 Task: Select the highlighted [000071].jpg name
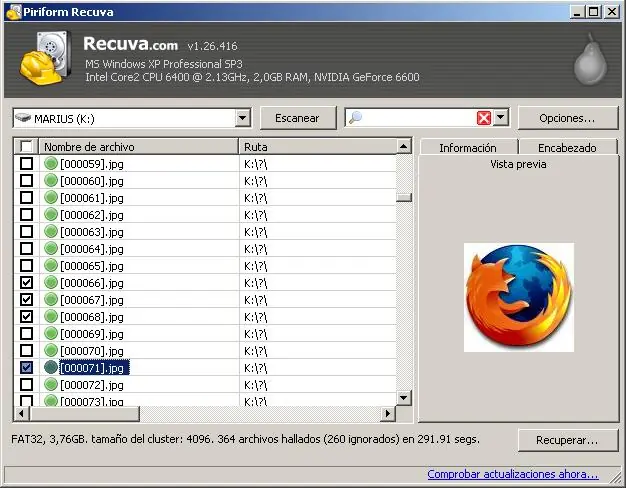[x=94, y=367]
